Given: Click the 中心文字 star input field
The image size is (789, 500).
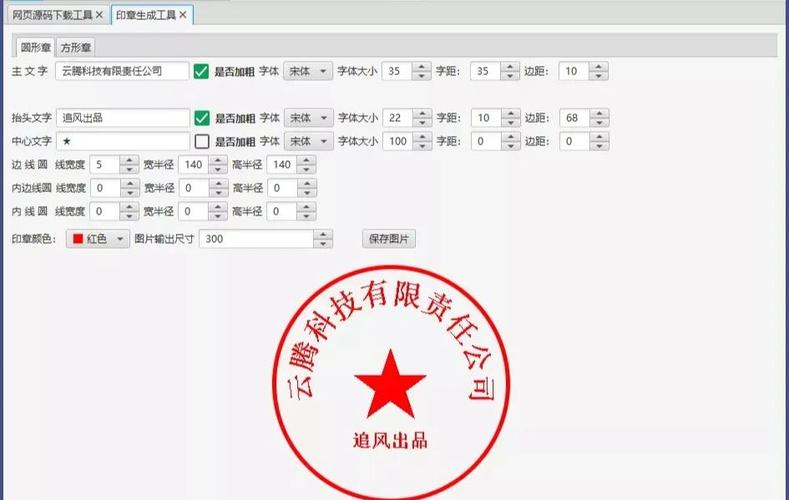Looking at the screenshot, I should [123, 141].
